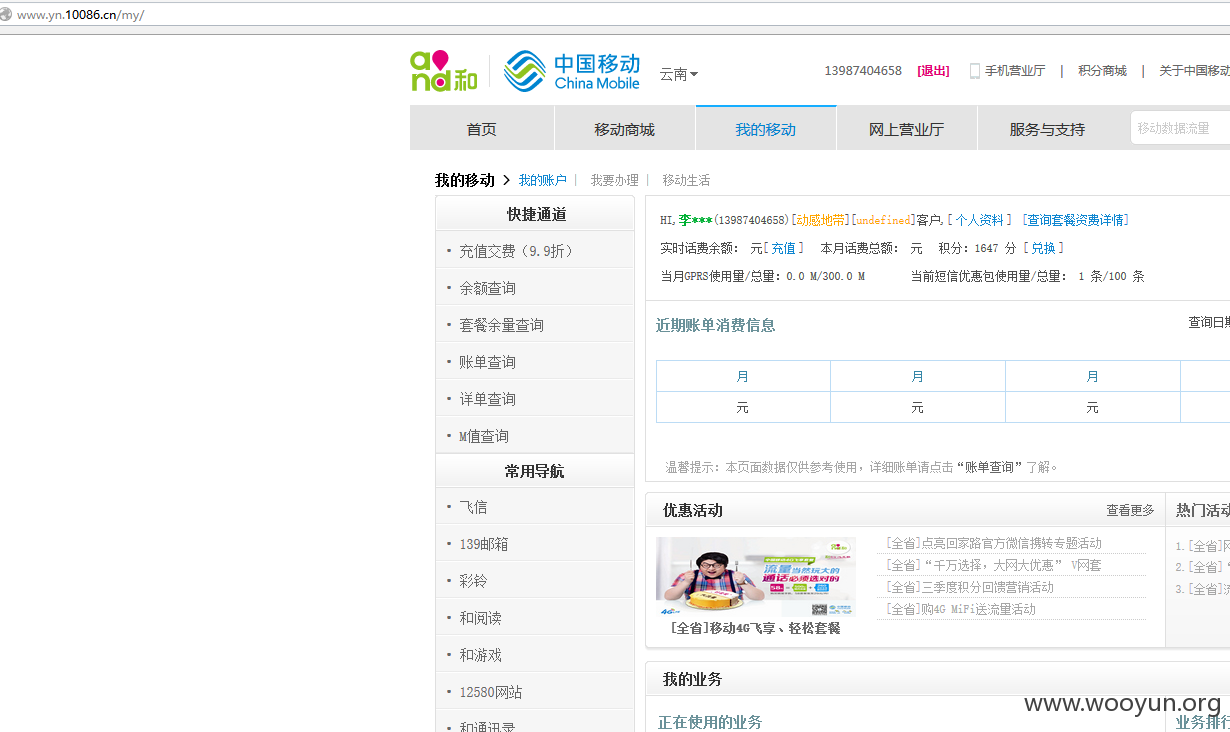Open 点亮回家路官方微信携转专题活动 link
This screenshot has height=732, width=1230.
pyautogui.click(x=993, y=543)
